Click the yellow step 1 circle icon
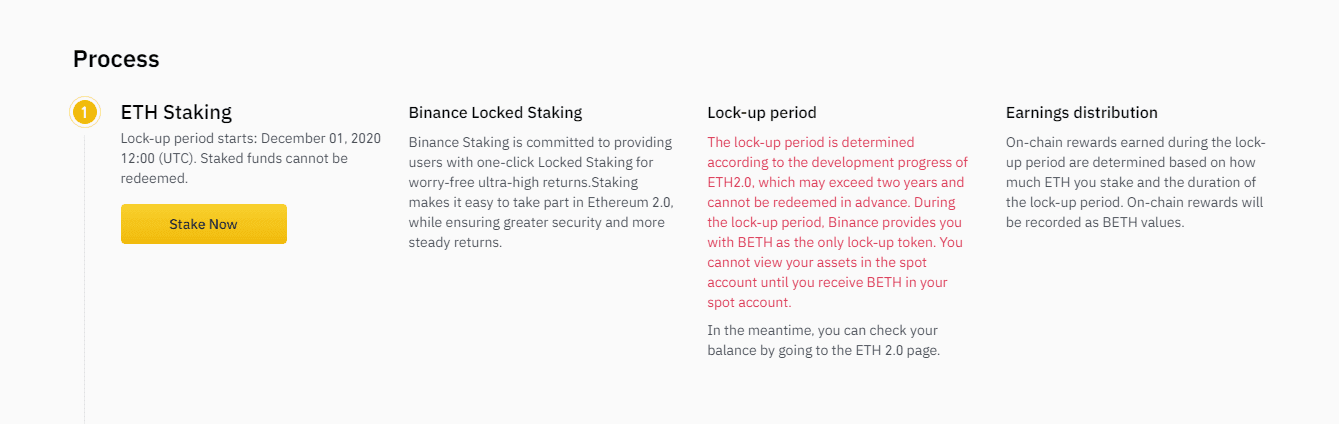The width and height of the screenshot is (1339, 424). point(85,112)
